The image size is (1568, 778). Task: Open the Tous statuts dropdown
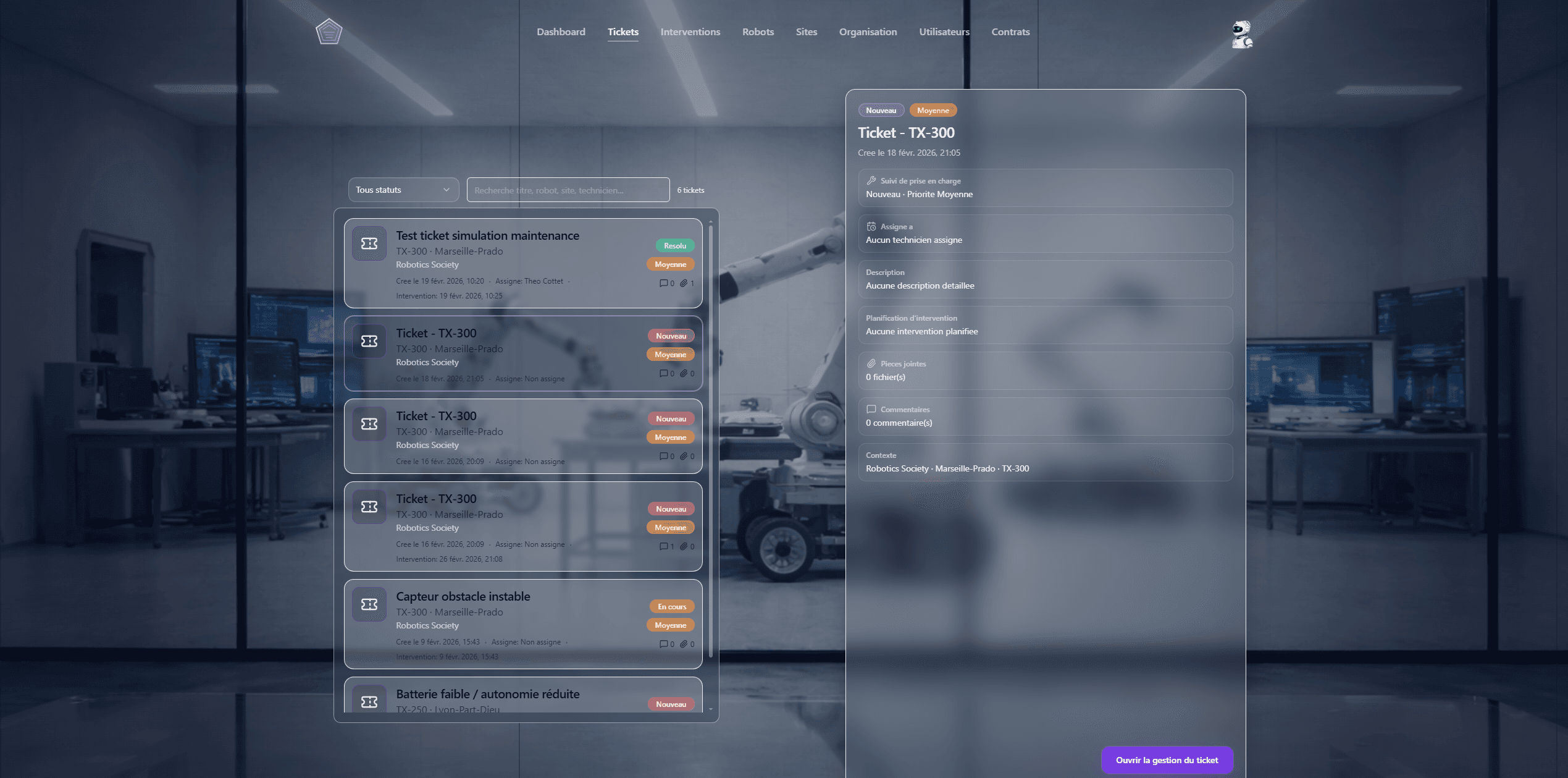[403, 190]
